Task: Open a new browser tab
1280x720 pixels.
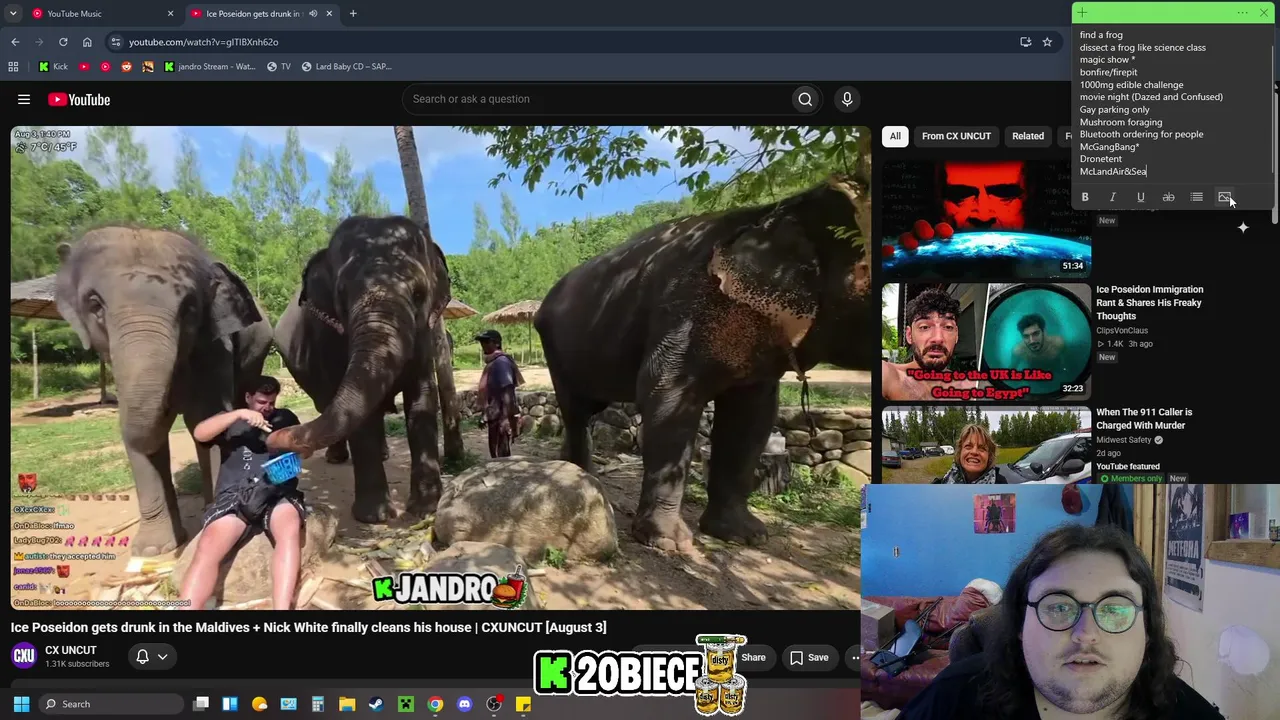Action: [353, 14]
